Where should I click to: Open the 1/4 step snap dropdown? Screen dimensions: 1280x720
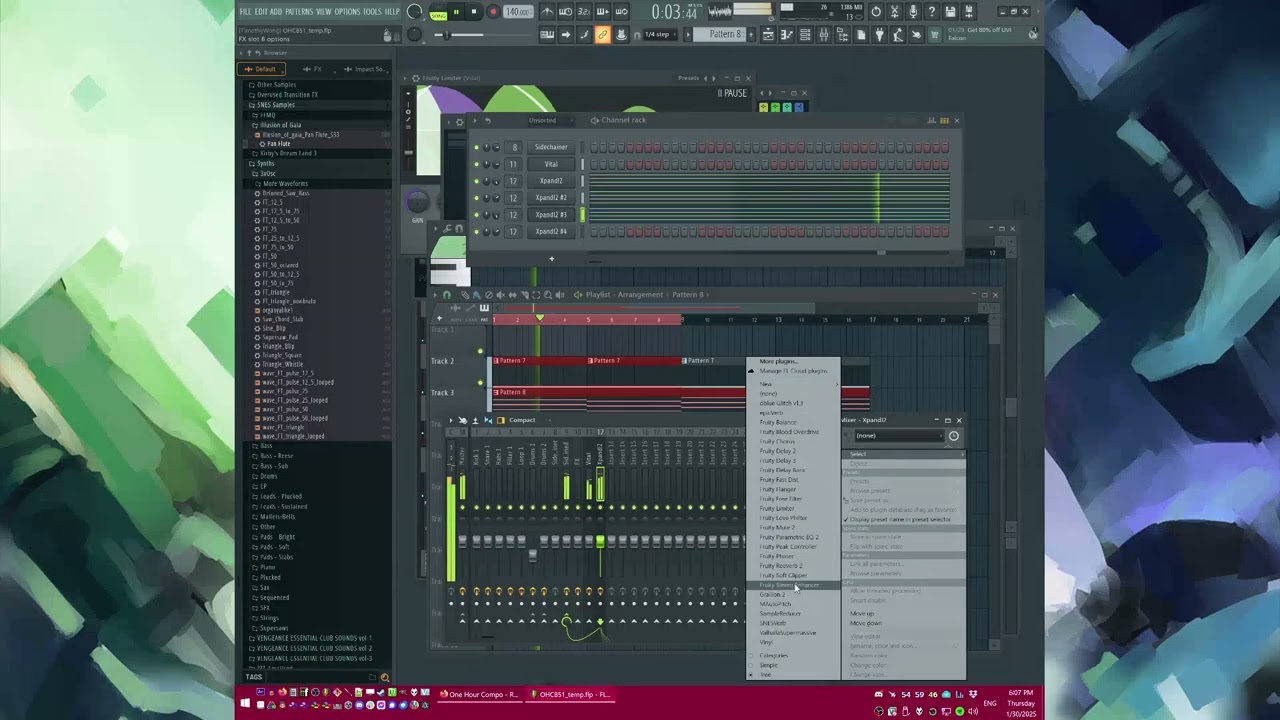click(x=661, y=35)
